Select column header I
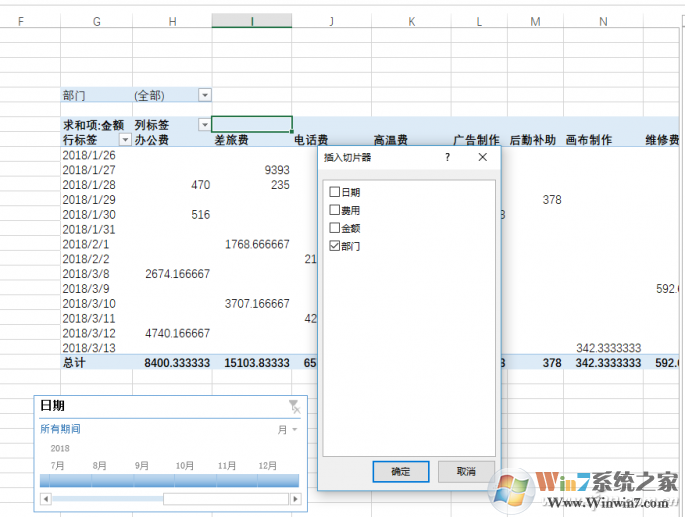 (x=252, y=21)
